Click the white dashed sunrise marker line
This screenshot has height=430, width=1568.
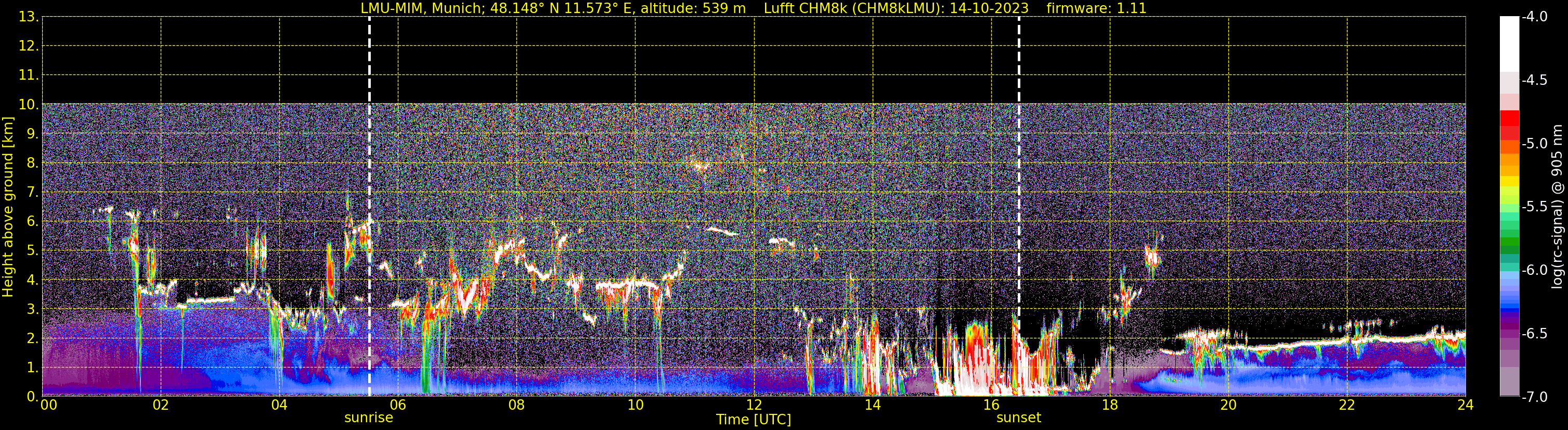click(x=369, y=207)
